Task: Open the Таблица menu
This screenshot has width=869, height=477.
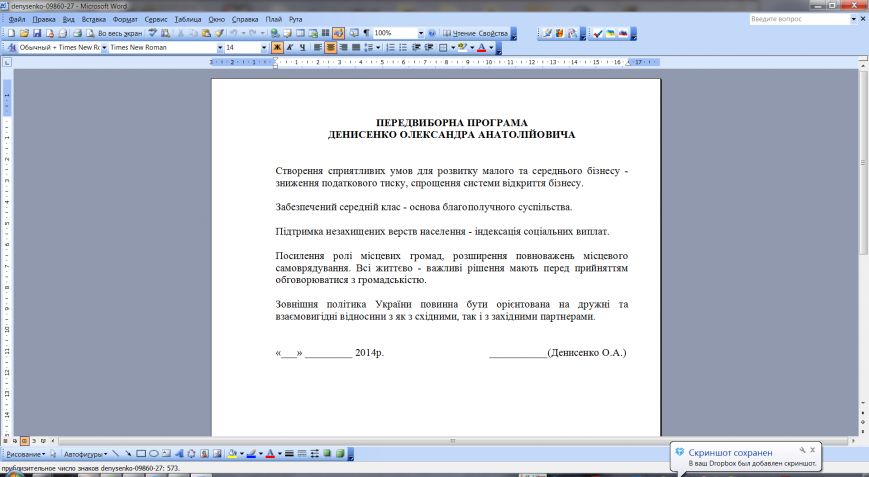Action: (188, 19)
